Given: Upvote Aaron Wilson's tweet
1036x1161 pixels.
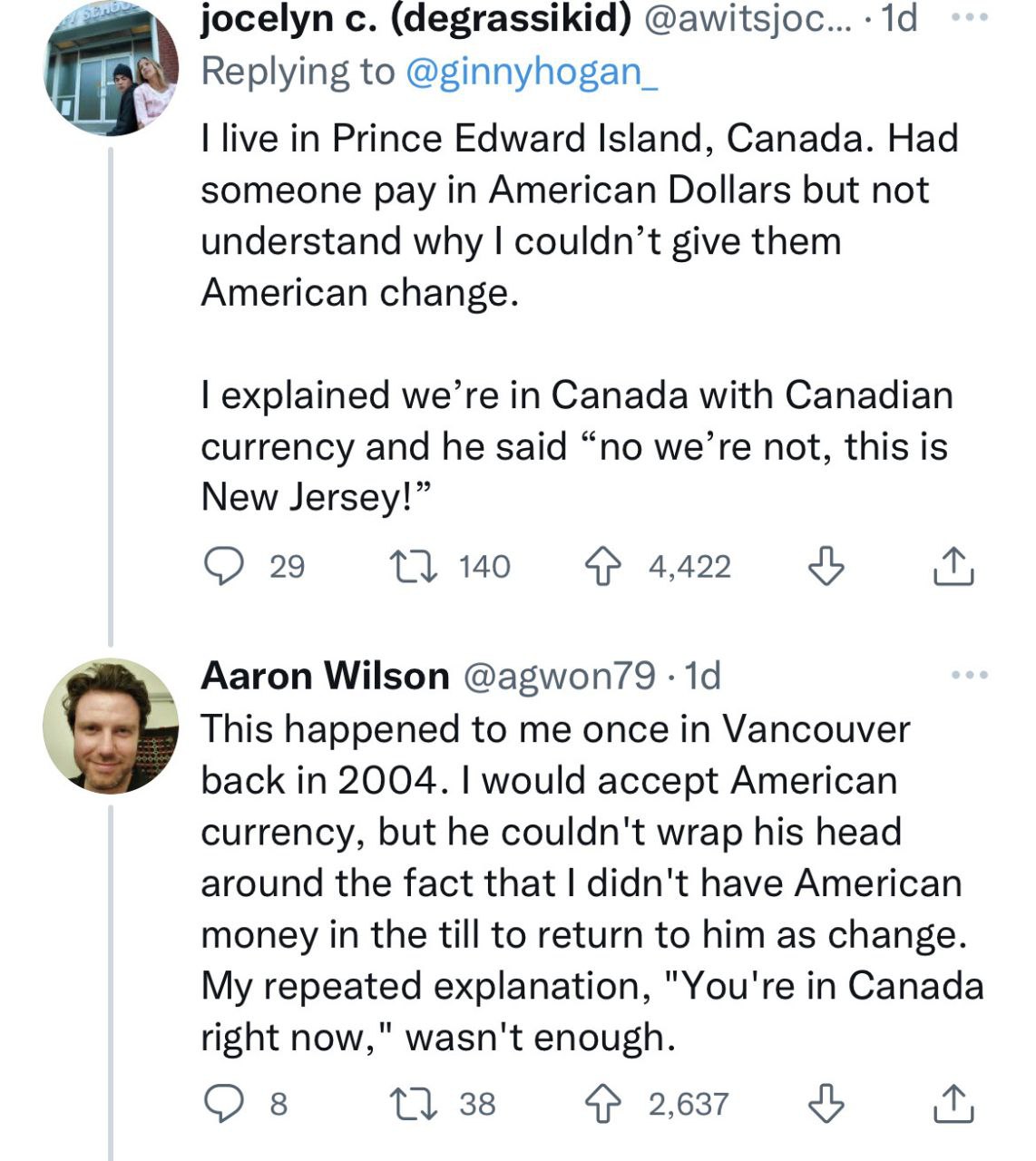Looking at the screenshot, I should coord(601,1104).
